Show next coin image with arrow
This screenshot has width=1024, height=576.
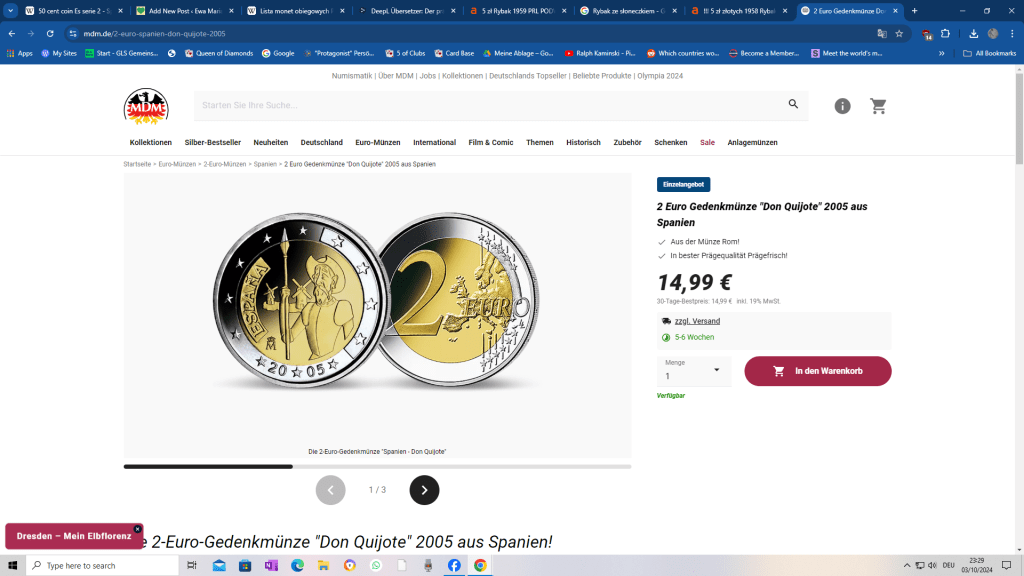[424, 490]
